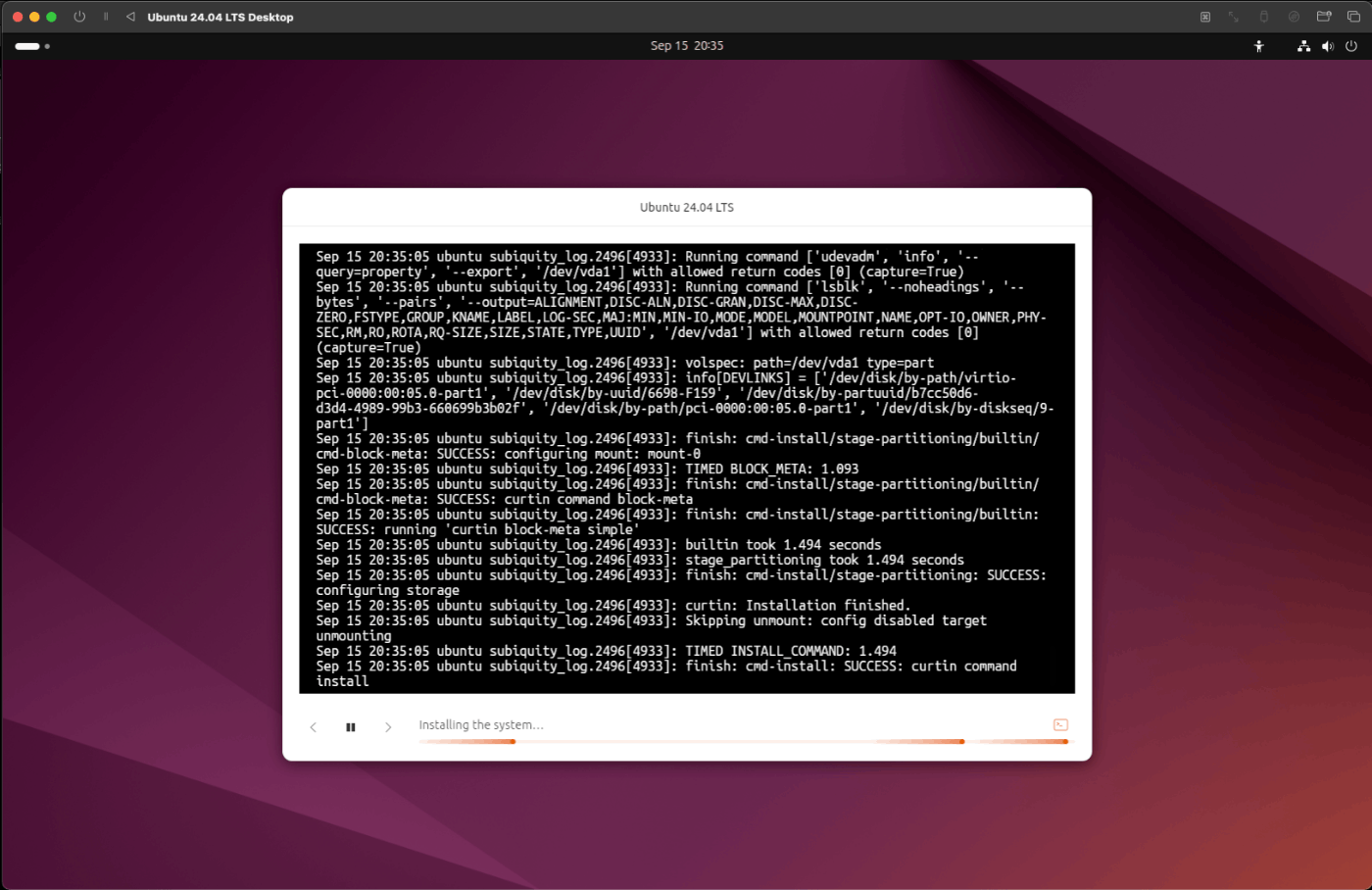Pause the installer slideshow
The width and height of the screenshot is (1372, 890).
click(x=351, y=727)
